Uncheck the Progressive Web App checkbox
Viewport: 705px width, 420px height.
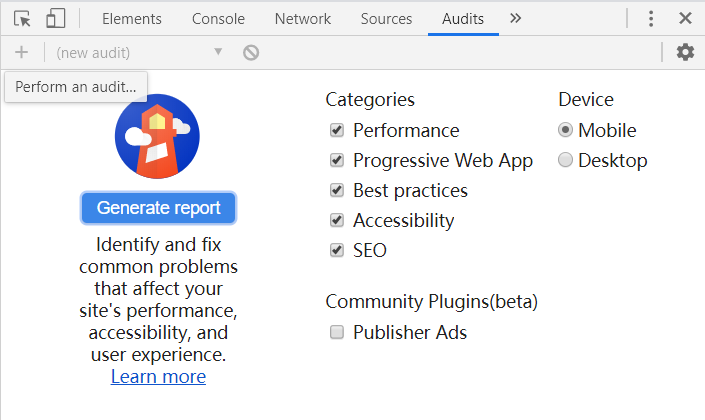337,160
